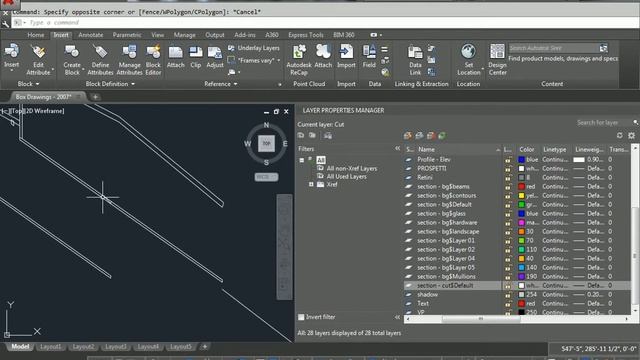This screenshot has width=640, height=360.
Task: Change the red color swatch of bg$beams layer
Action: coord(521,187)
